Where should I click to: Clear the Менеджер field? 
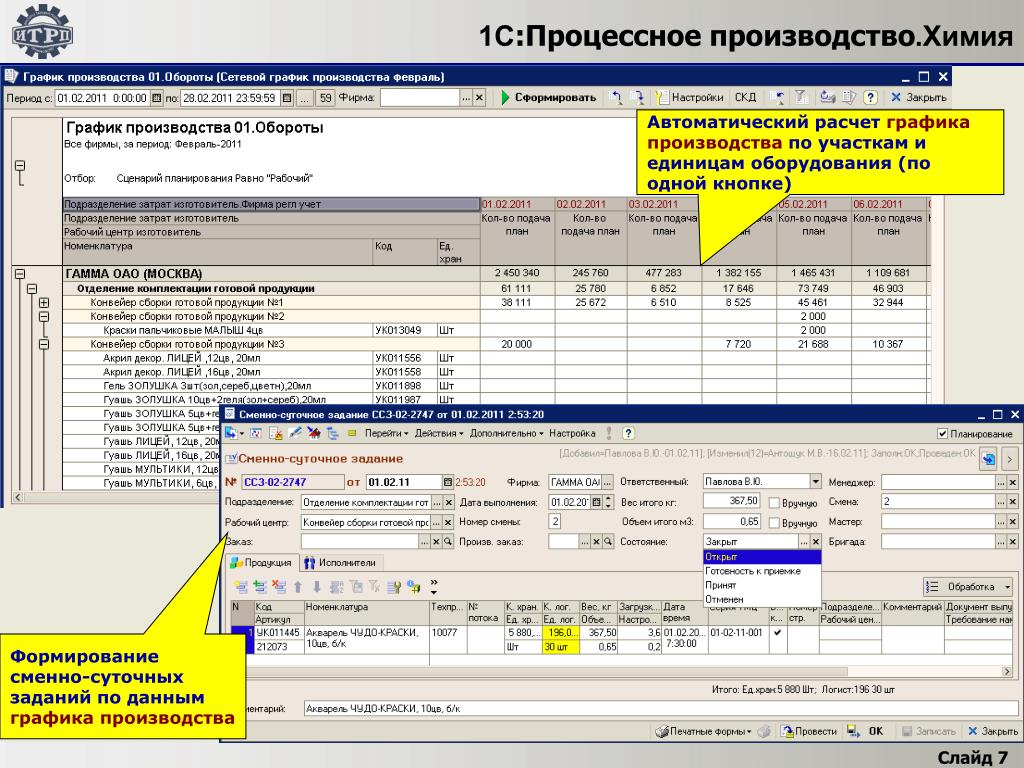pos(1012,482)
